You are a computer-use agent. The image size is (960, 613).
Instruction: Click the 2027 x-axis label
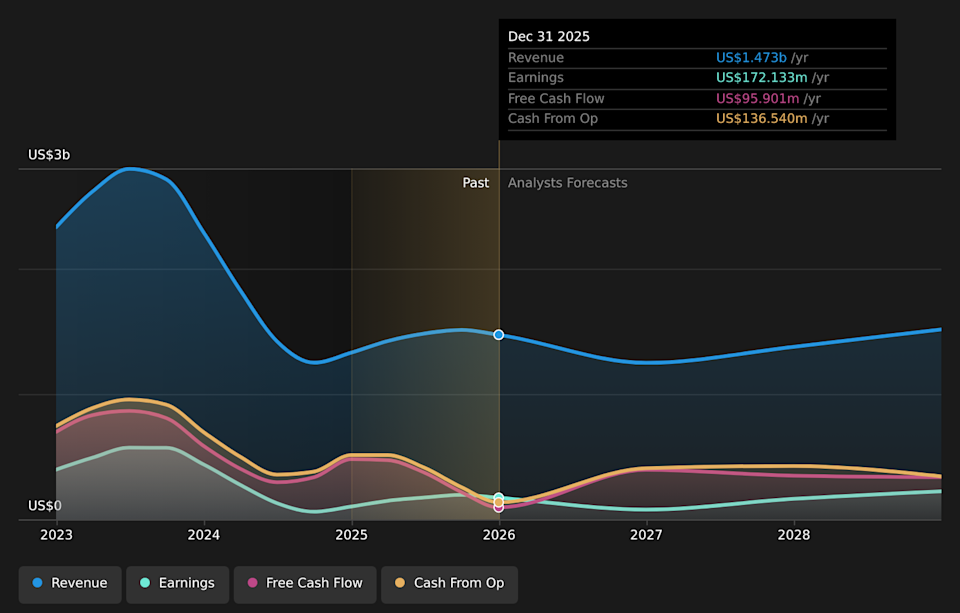647,535
